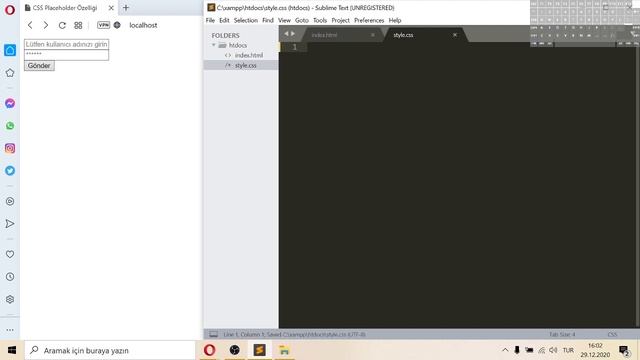640x360 pixels.
Task: Open the Find menu
Action: pyautogui.click(x=268, y=20)
